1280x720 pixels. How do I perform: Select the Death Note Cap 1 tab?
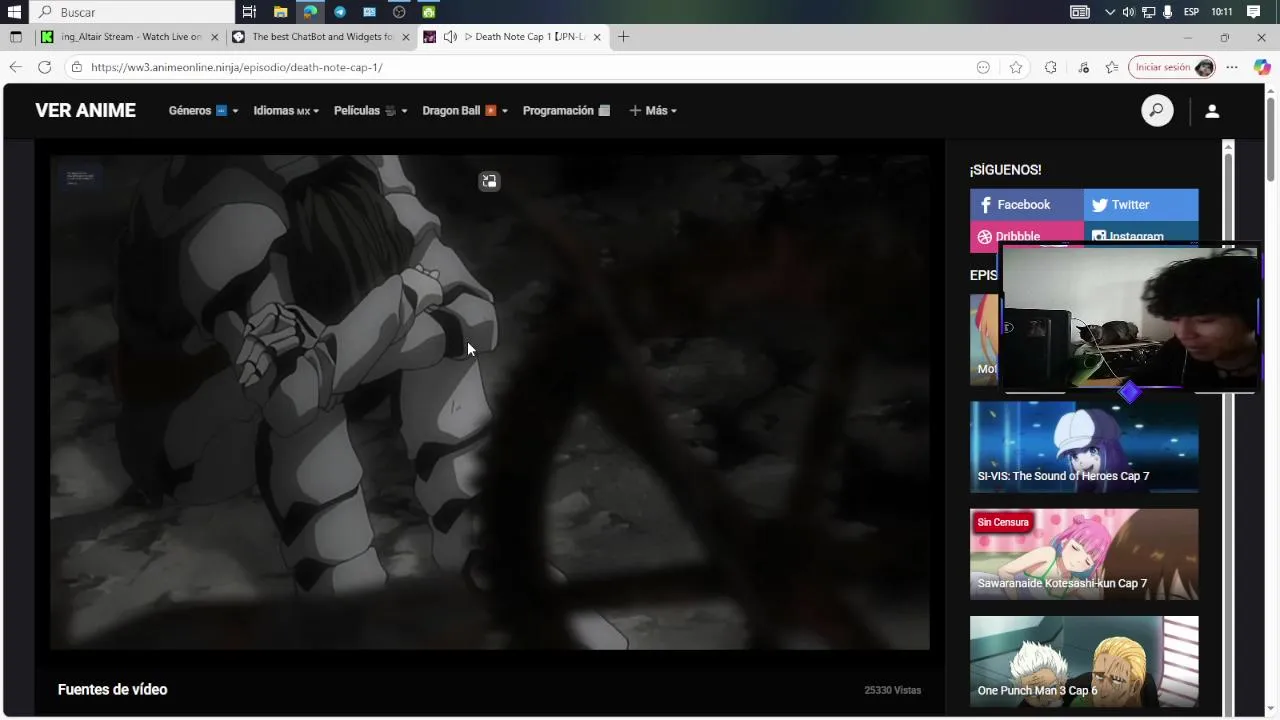(513, 37)
